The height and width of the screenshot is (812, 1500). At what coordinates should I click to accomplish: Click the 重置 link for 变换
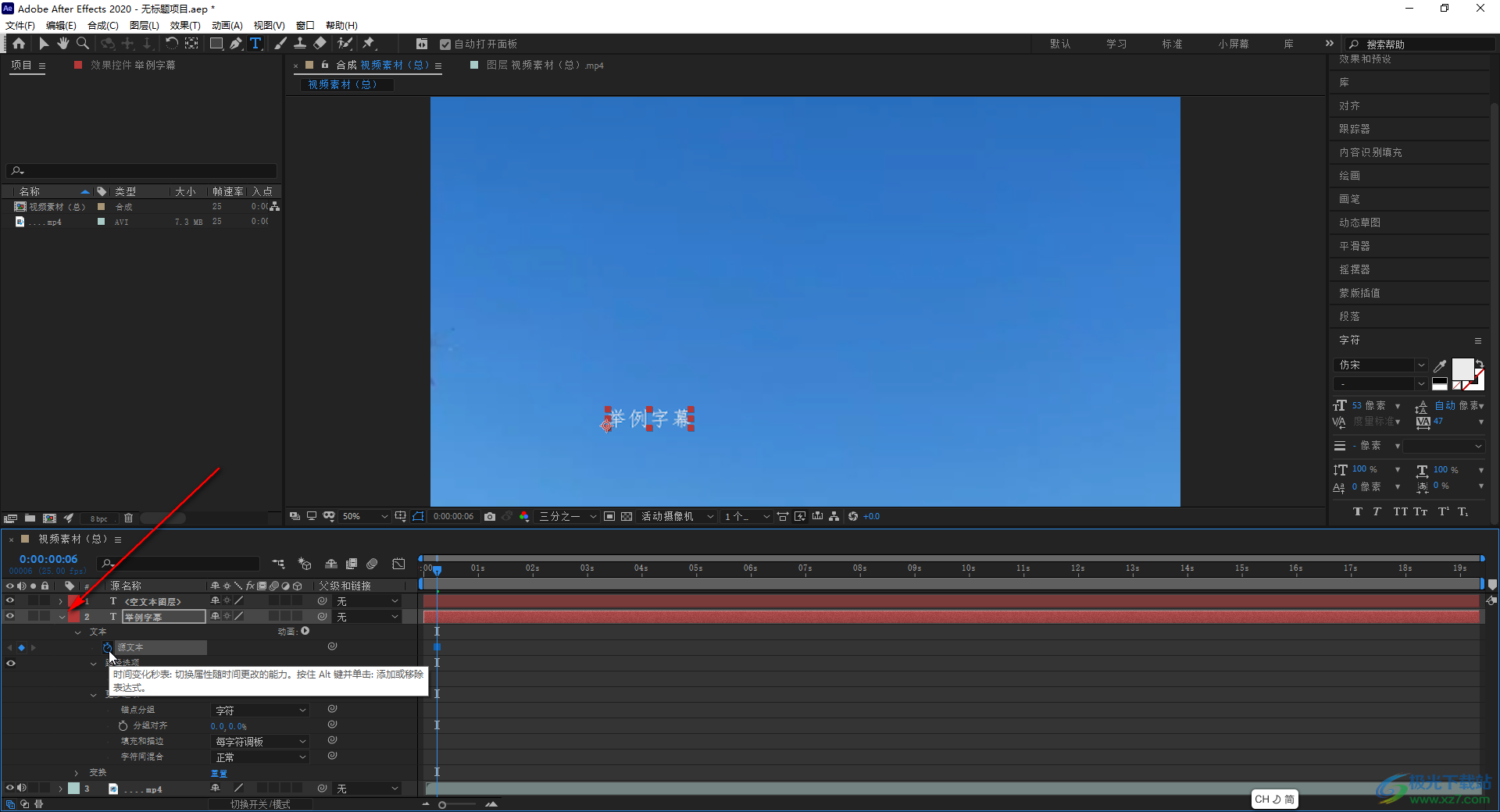(x=219, y=773)
